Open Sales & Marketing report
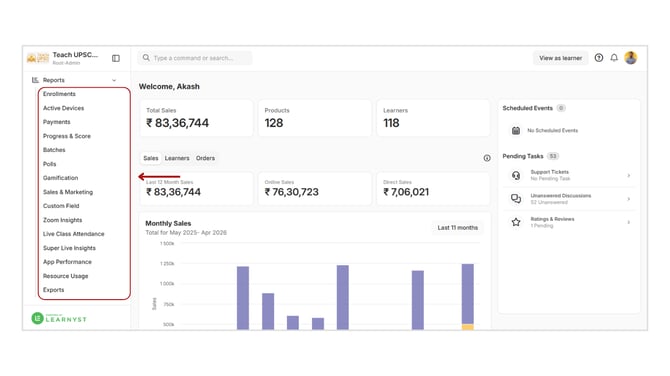 tap(68, 192)
